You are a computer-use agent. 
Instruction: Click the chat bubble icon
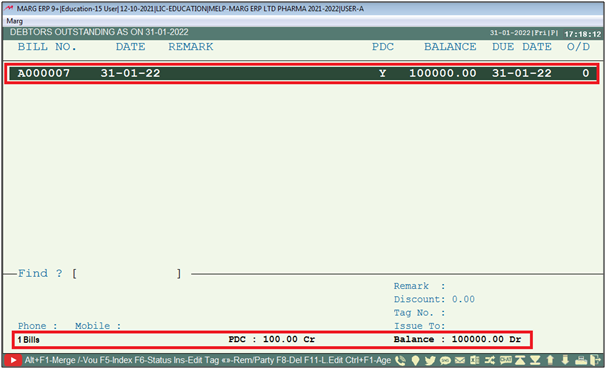505,360
